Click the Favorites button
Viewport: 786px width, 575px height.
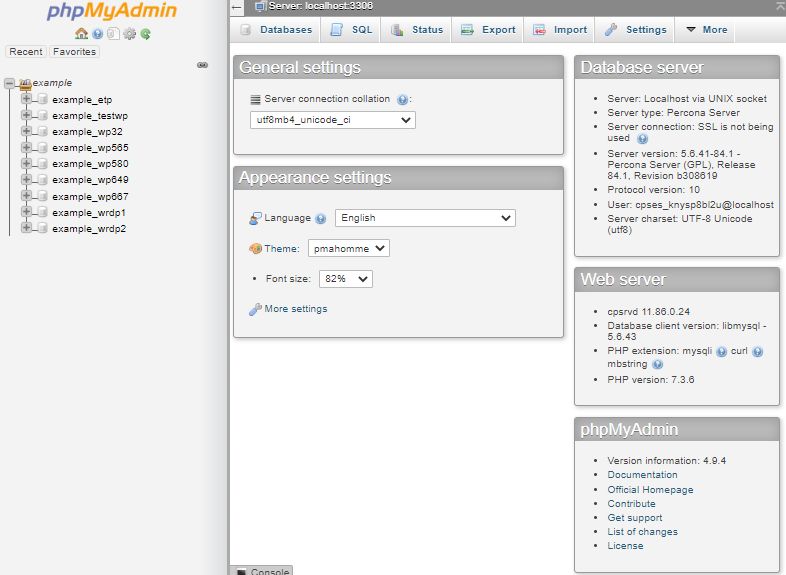point(74,52)
